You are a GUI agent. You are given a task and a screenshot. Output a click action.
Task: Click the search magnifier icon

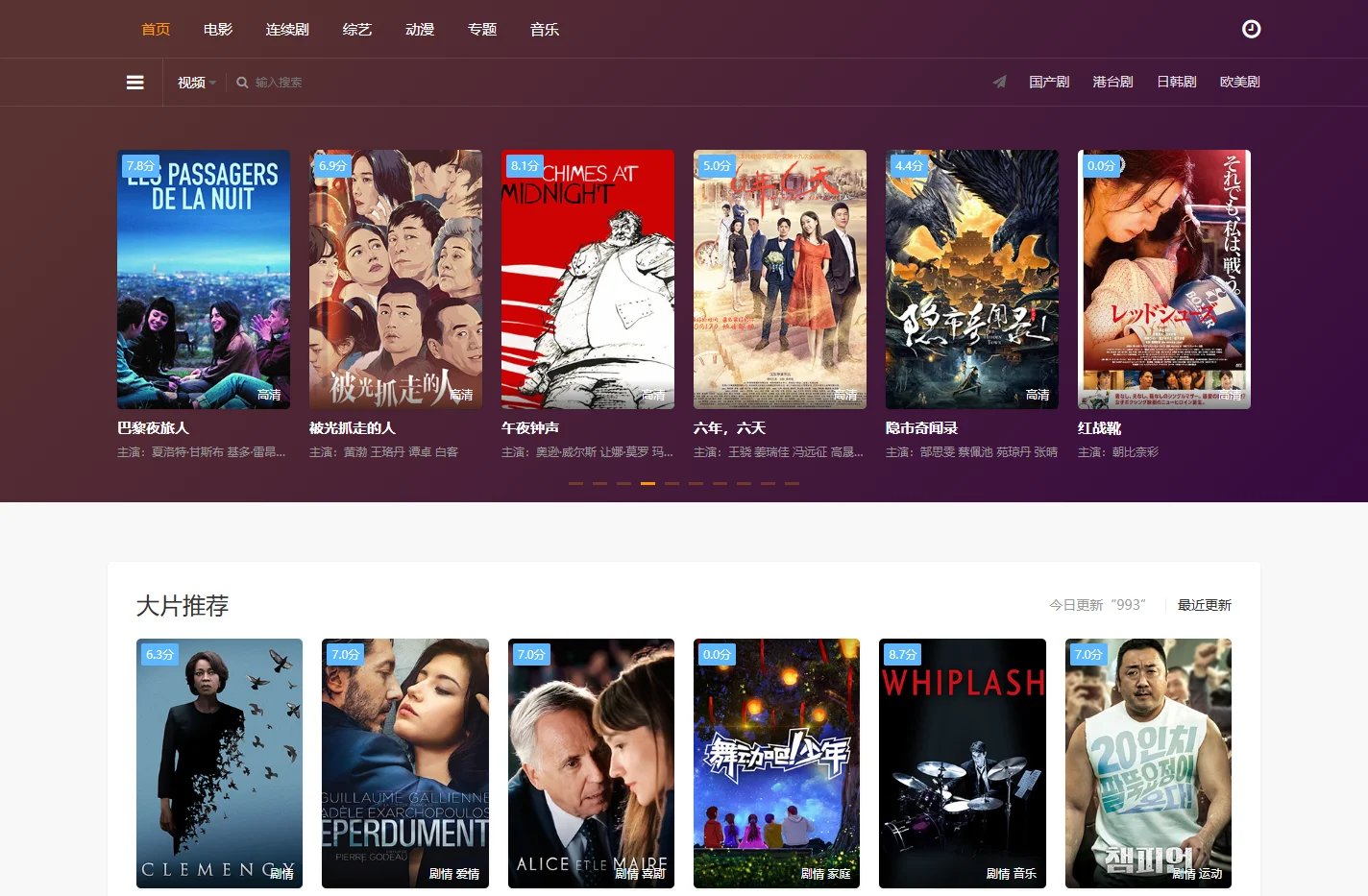tap(242, 83)
